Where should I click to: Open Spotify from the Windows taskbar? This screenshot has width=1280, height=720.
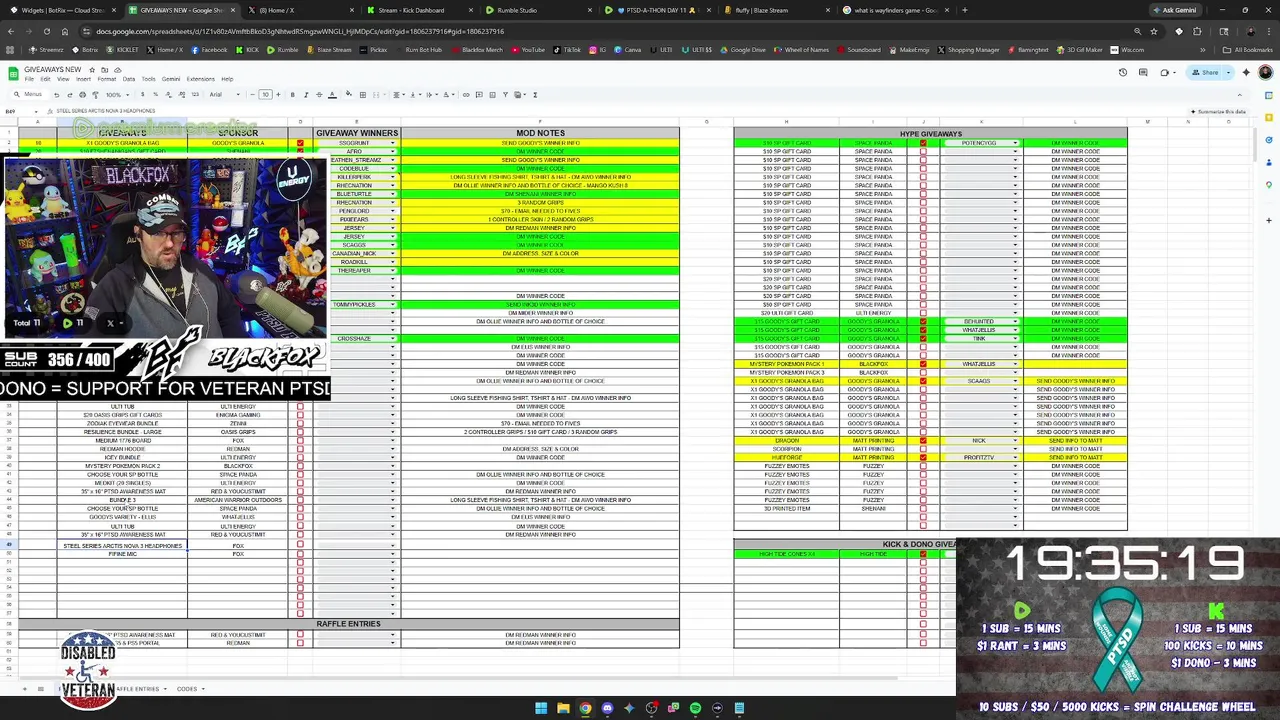click(x=695, y=709)
